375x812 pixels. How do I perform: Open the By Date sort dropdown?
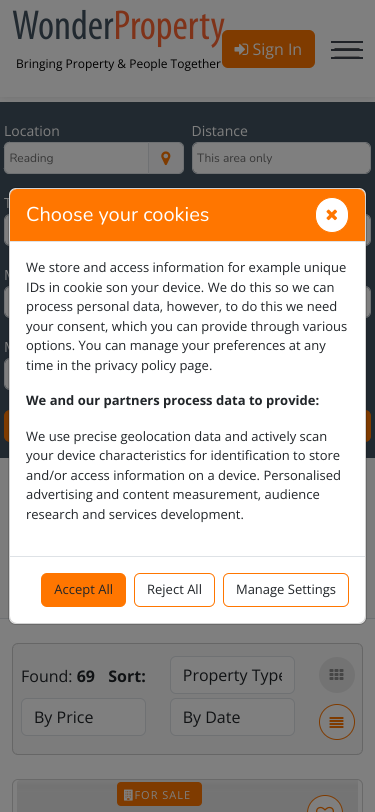click(233, 717)
